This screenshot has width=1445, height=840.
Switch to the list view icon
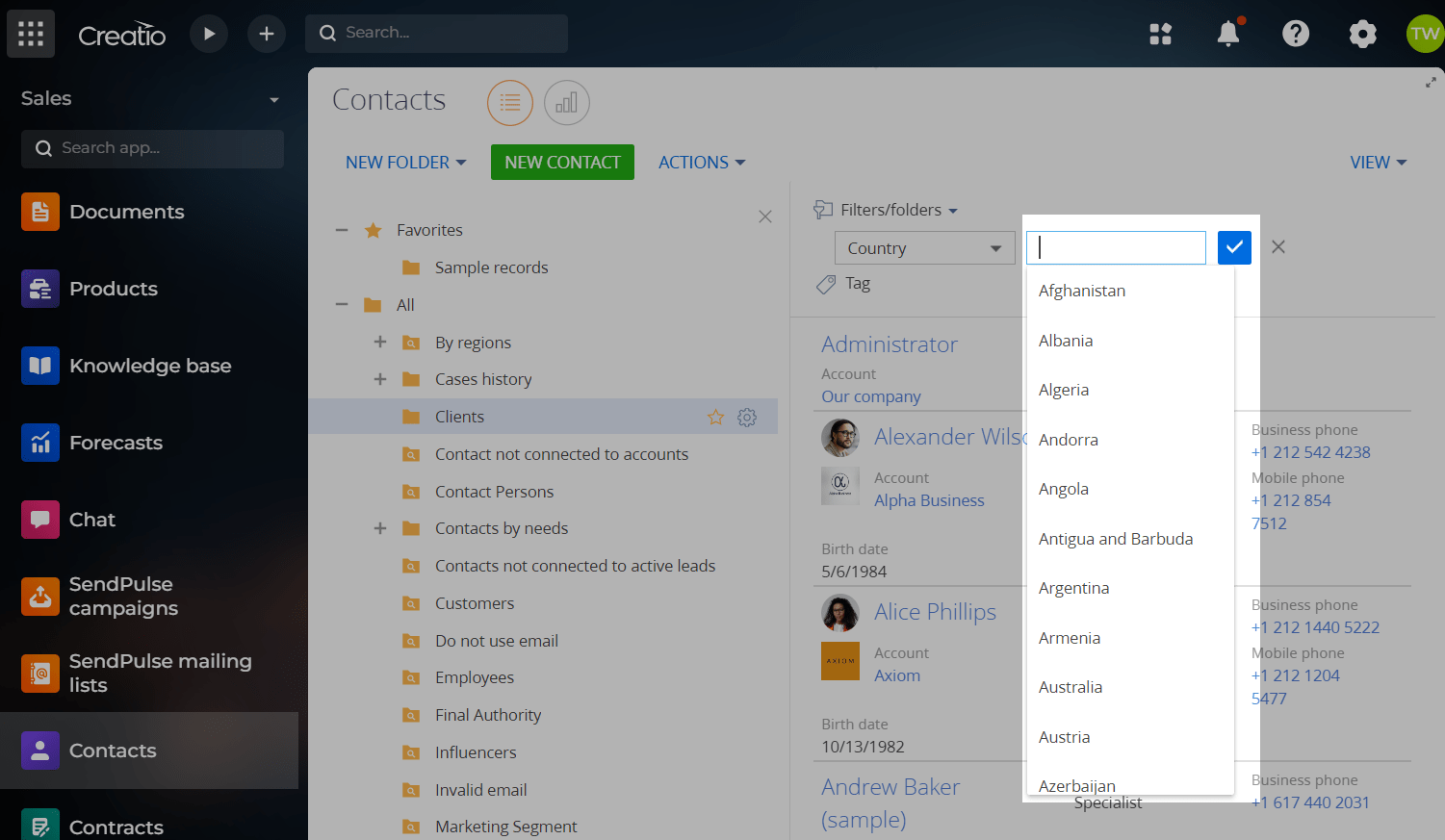pyautogui.click(x=510, y=103)
